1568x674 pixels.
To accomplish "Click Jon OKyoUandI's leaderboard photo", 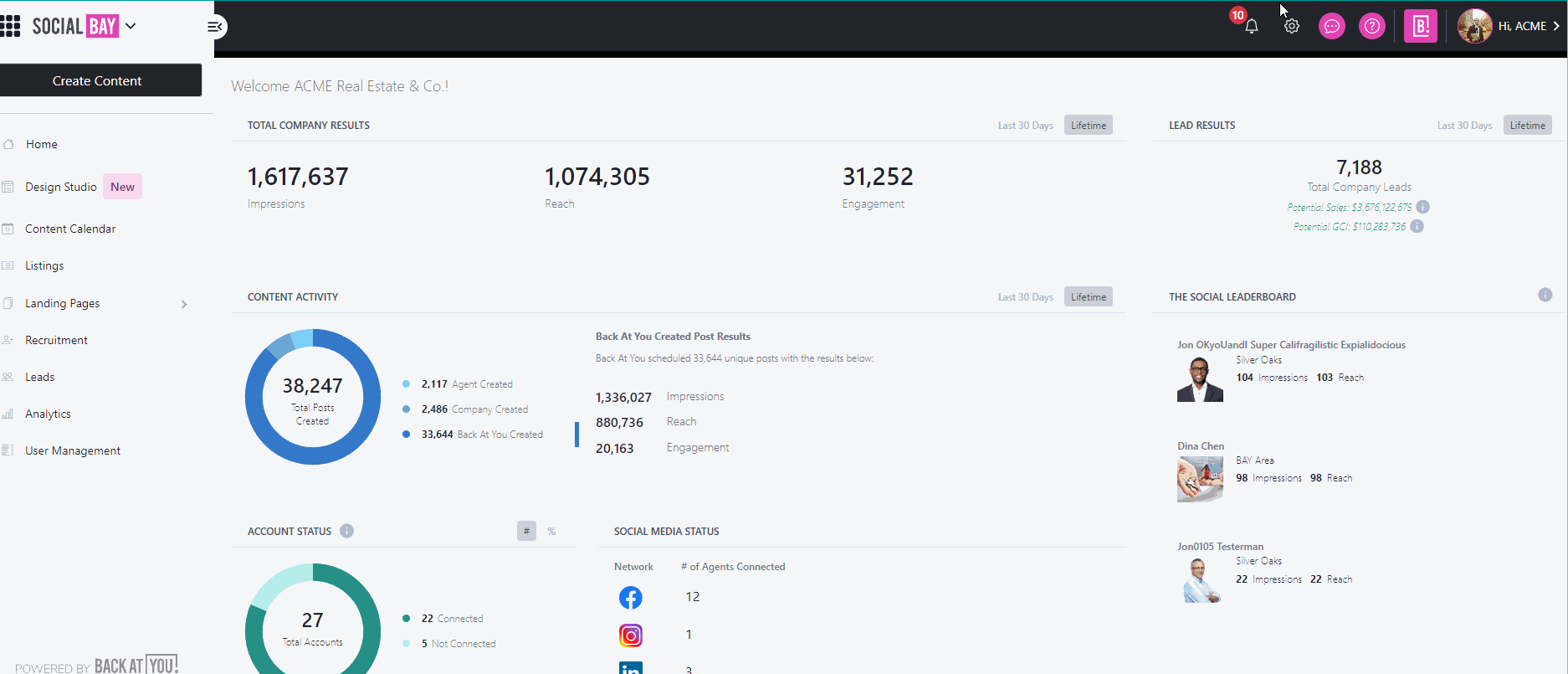I will click(x=1200, y=379).
